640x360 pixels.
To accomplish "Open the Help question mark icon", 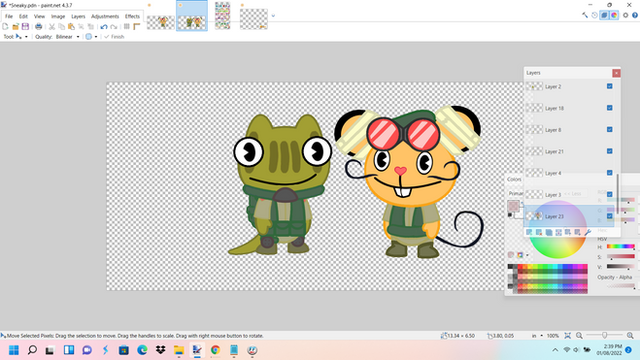I will point(635,16).
